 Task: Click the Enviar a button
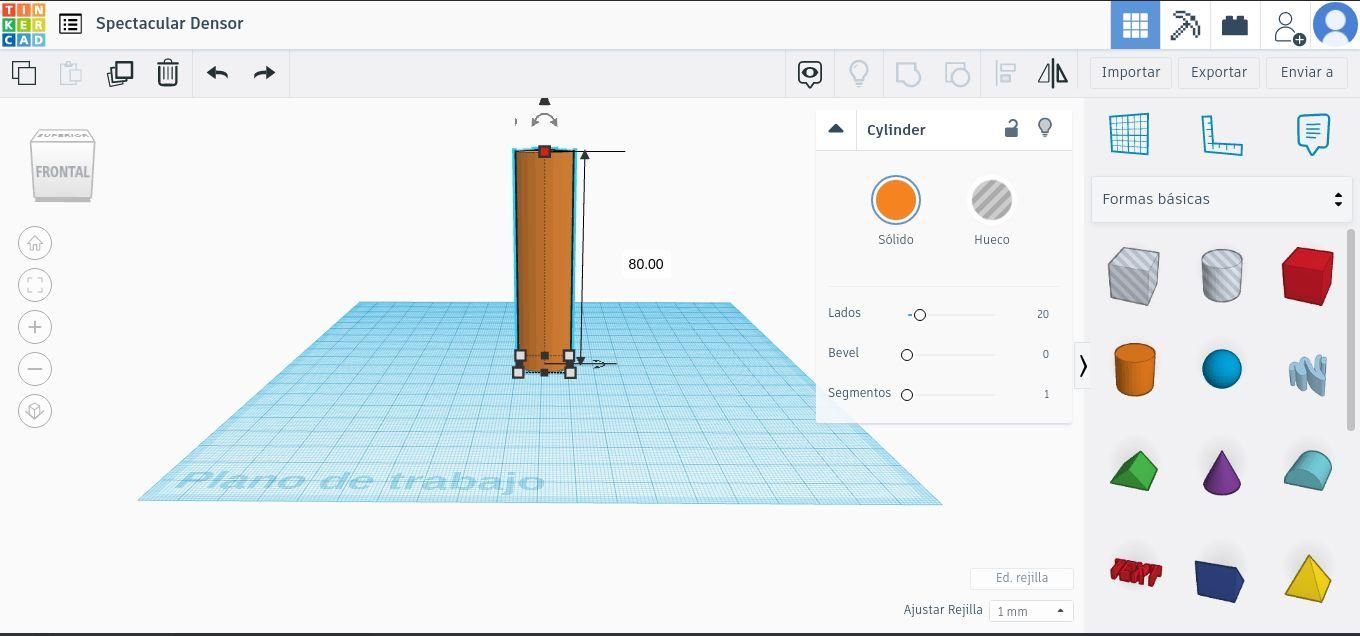1307,72
